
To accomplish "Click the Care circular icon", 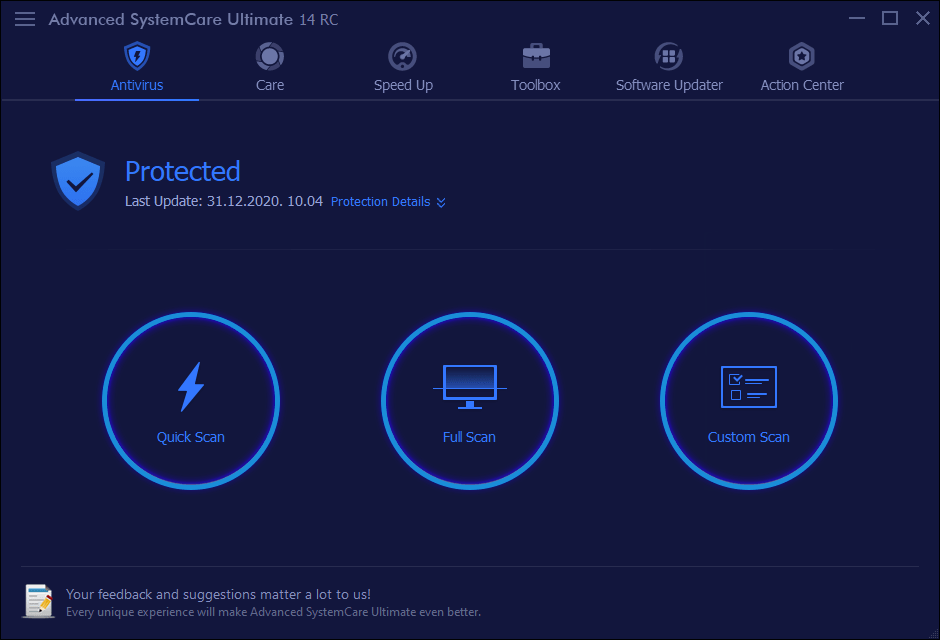I will pyautogui.click(x=270, y=56).
